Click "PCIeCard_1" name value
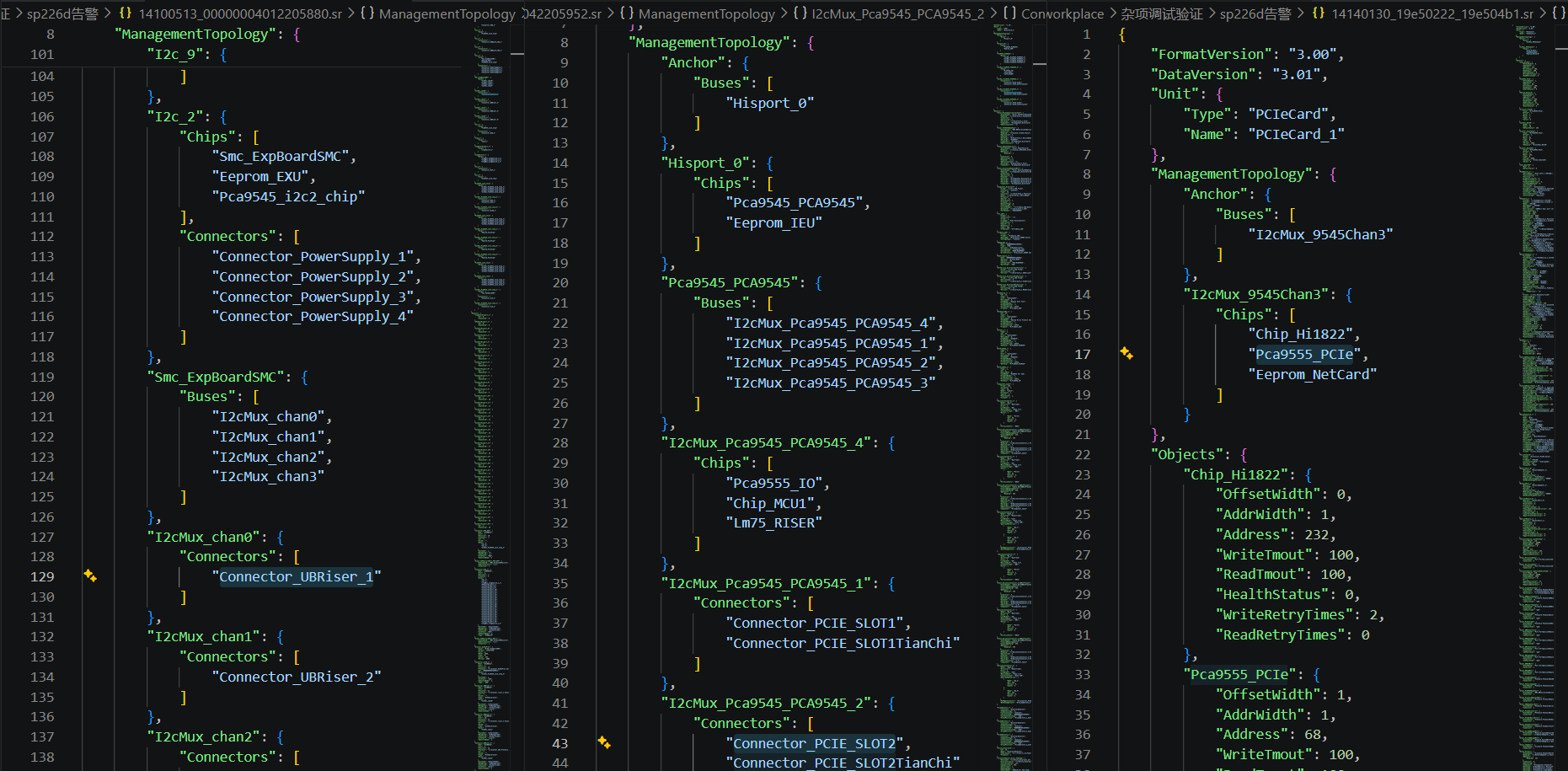1568x771 pixels. coord(1296,134)
